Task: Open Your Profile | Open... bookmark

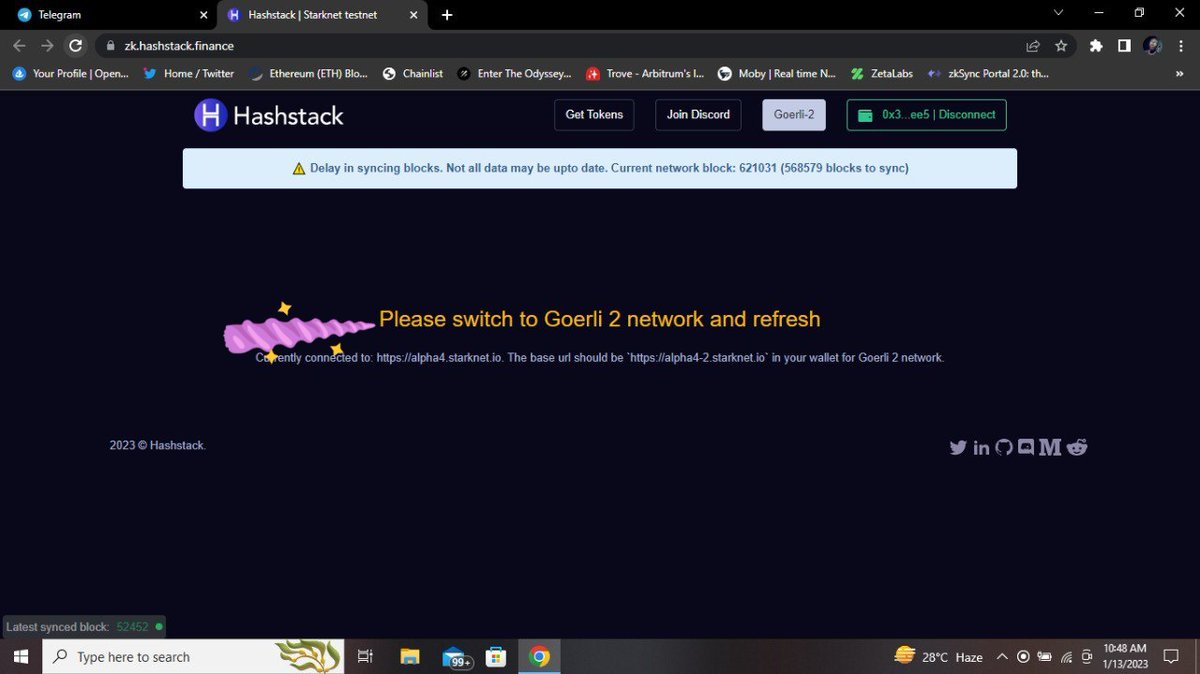Action: point(70,74)
